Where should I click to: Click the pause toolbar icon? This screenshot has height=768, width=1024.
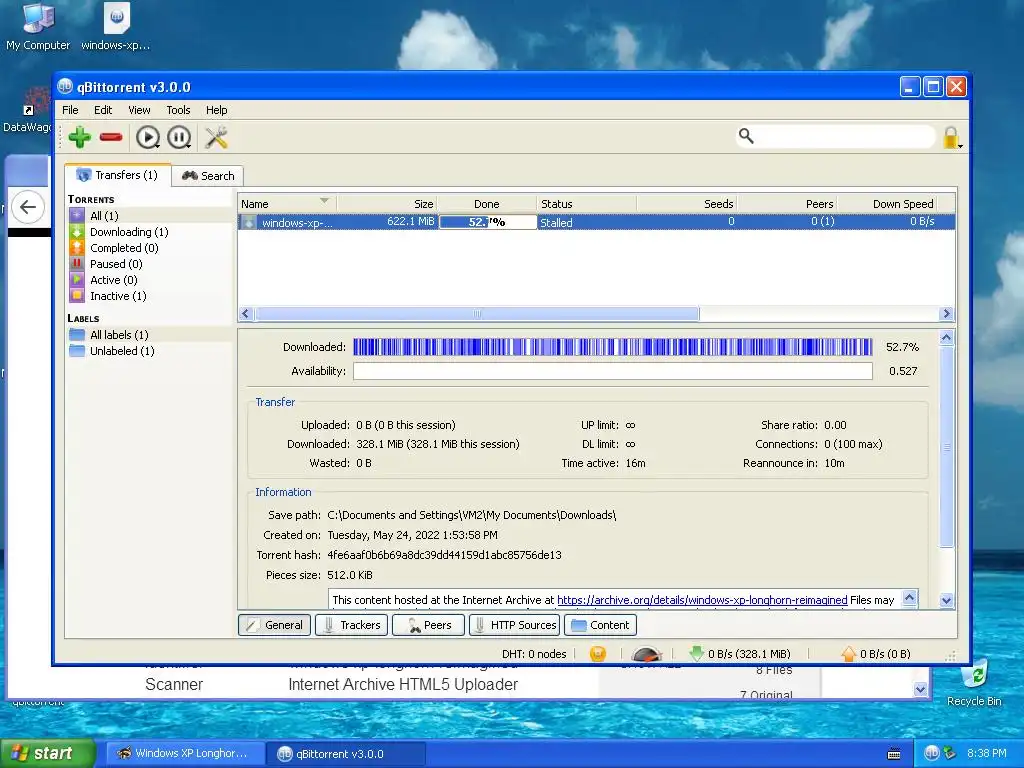click(x=179, y=137)
